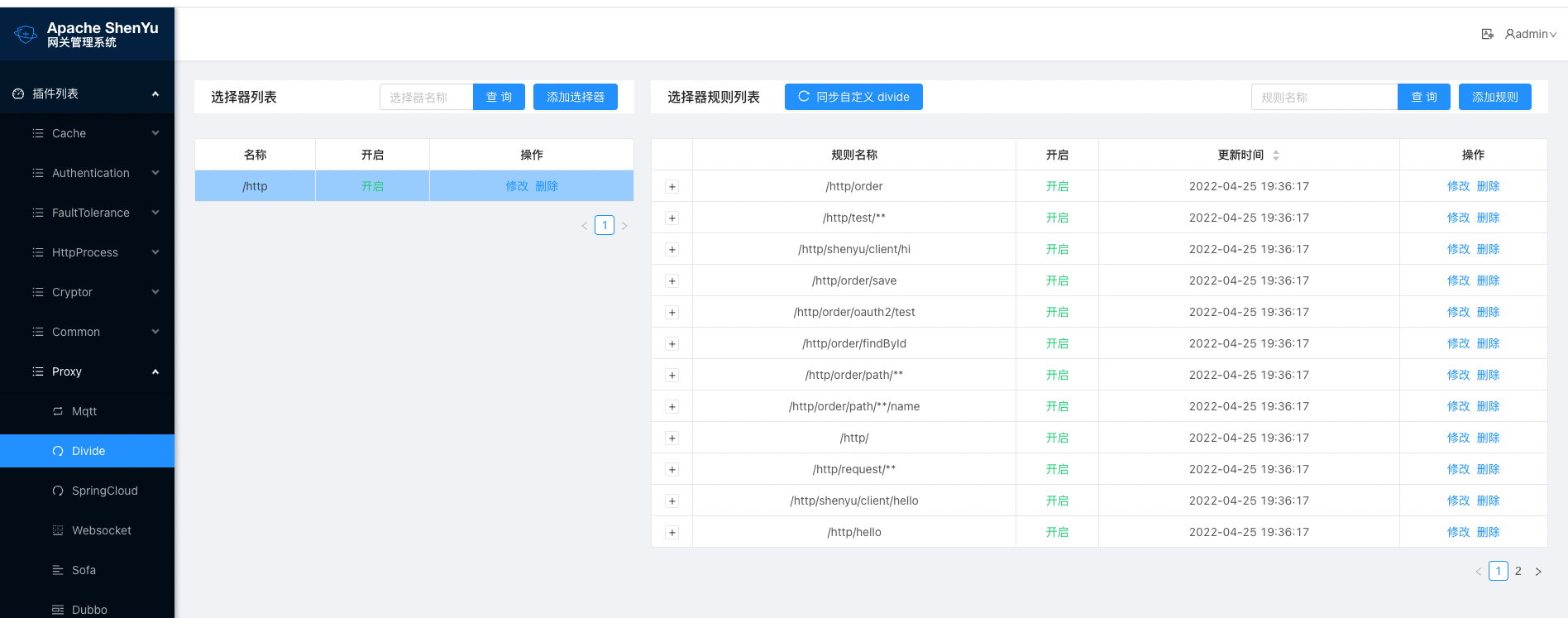Click 删除 link for /http/test/** rule
The width and height of the screenshot is (1568, 618).
tap(1488, 218)
